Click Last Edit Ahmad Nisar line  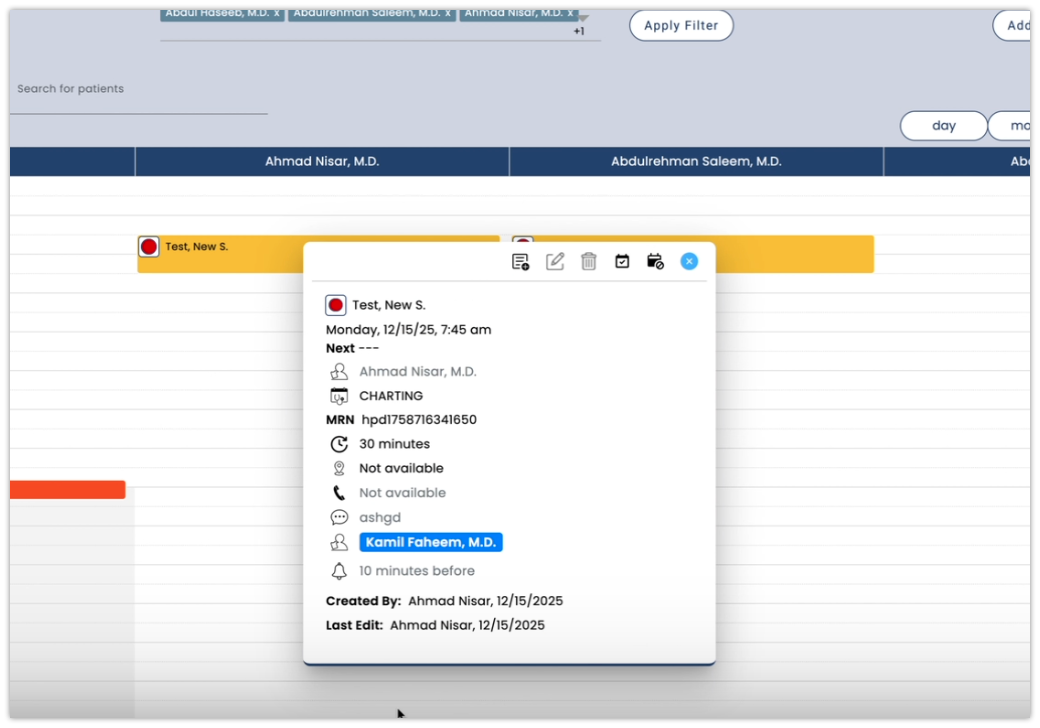[435, 625]
